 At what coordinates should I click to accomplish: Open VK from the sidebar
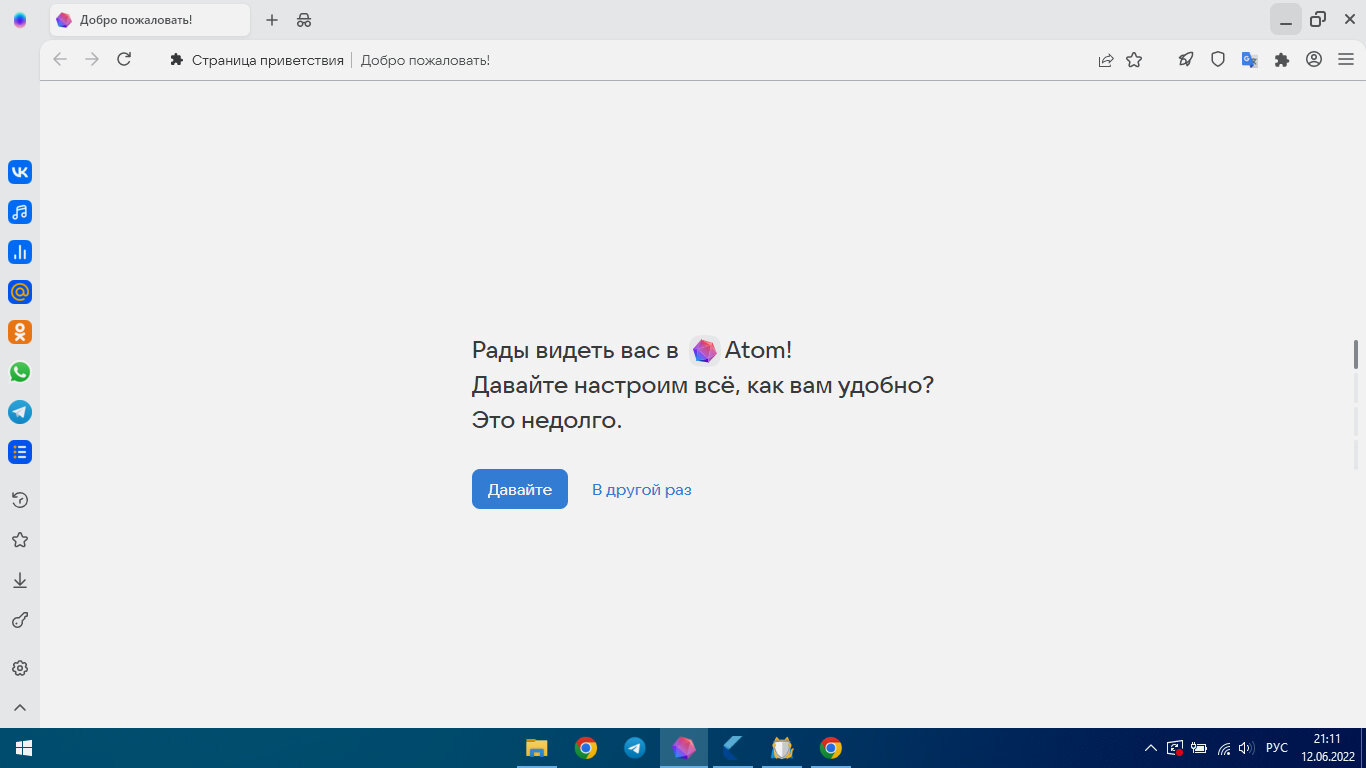(20, 172)
